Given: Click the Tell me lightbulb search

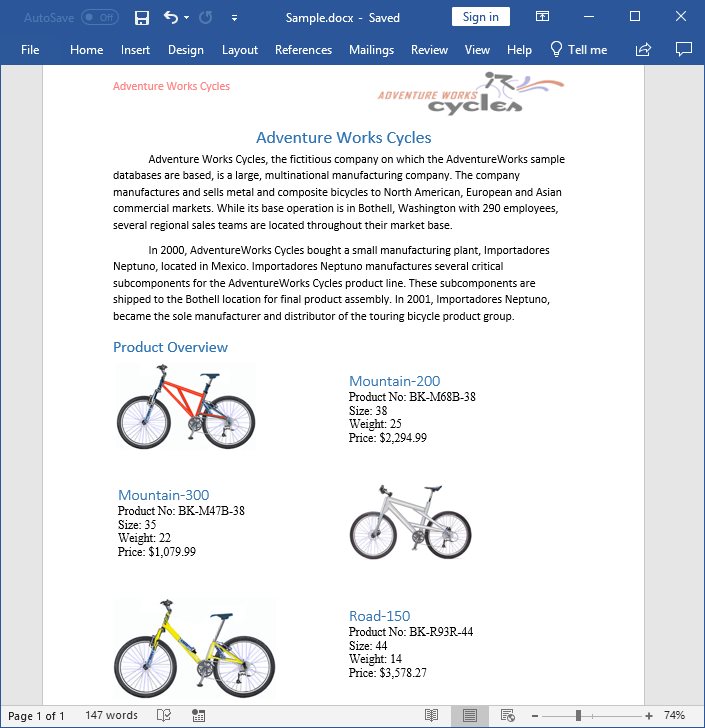Looking at the screenshot, I should (579, 49).
